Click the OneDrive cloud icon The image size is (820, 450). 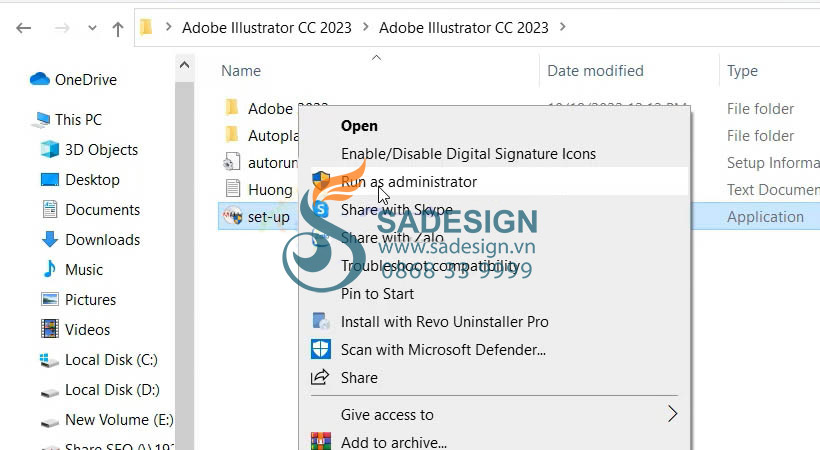(x=40, y=79)
